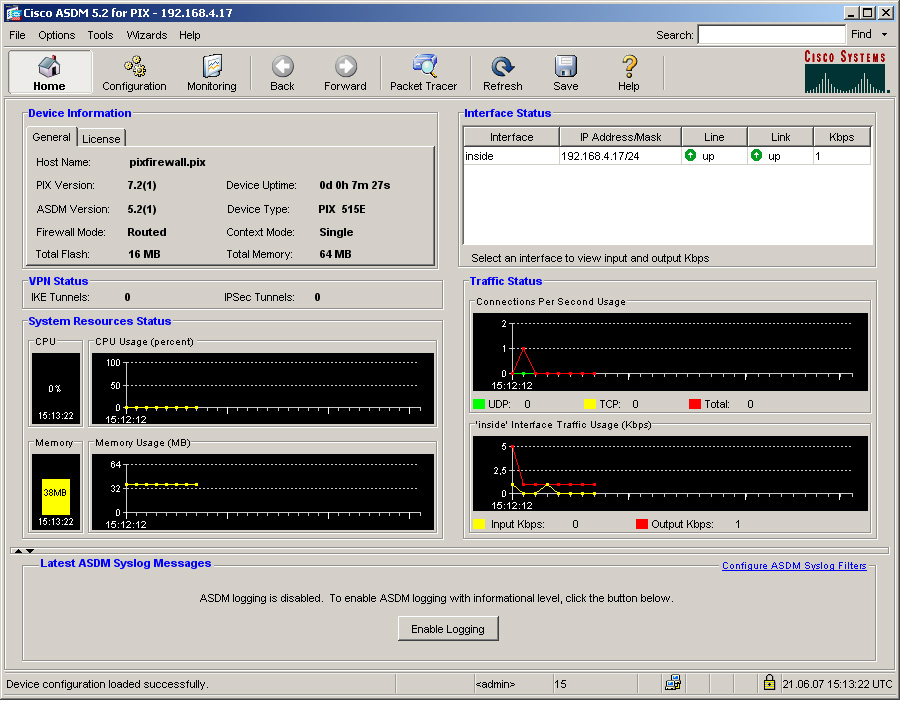900x701 pixels.
Task: Refresh the ASDM device data
Action: pyautogui.click(x=502, y=73)
